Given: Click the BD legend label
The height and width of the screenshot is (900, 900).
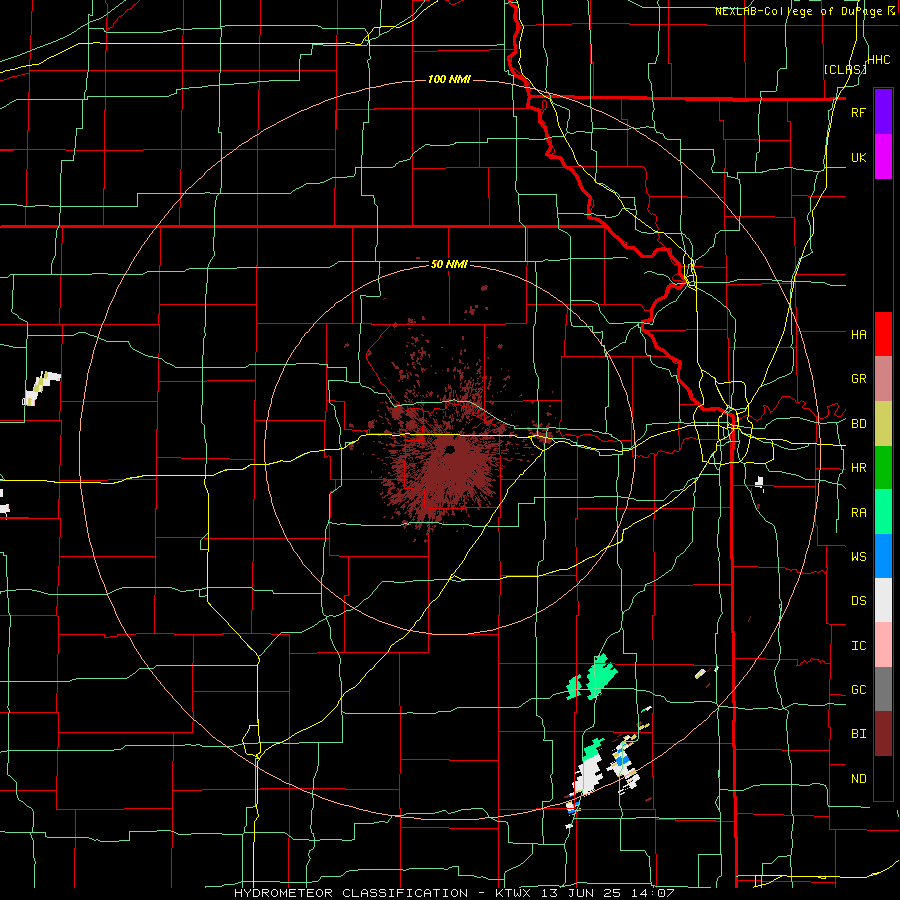Looking at the screenshot, I should point(859,424).
